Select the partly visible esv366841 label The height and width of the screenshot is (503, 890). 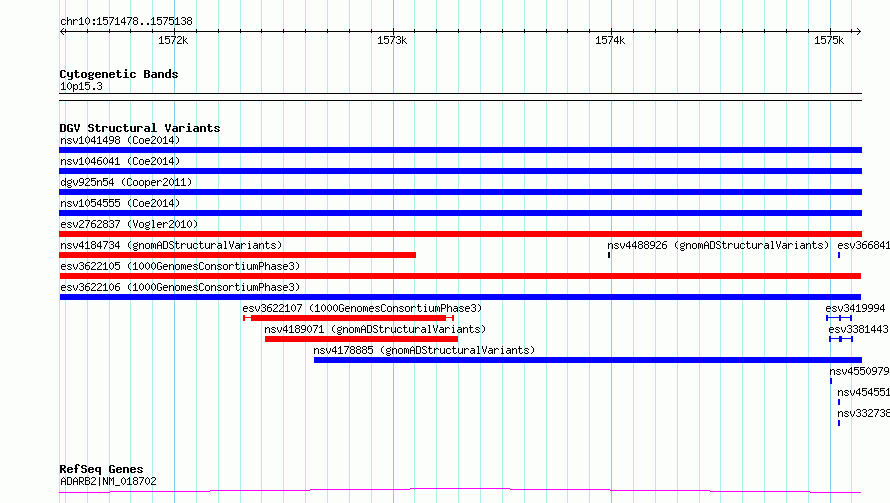[863, 245]
